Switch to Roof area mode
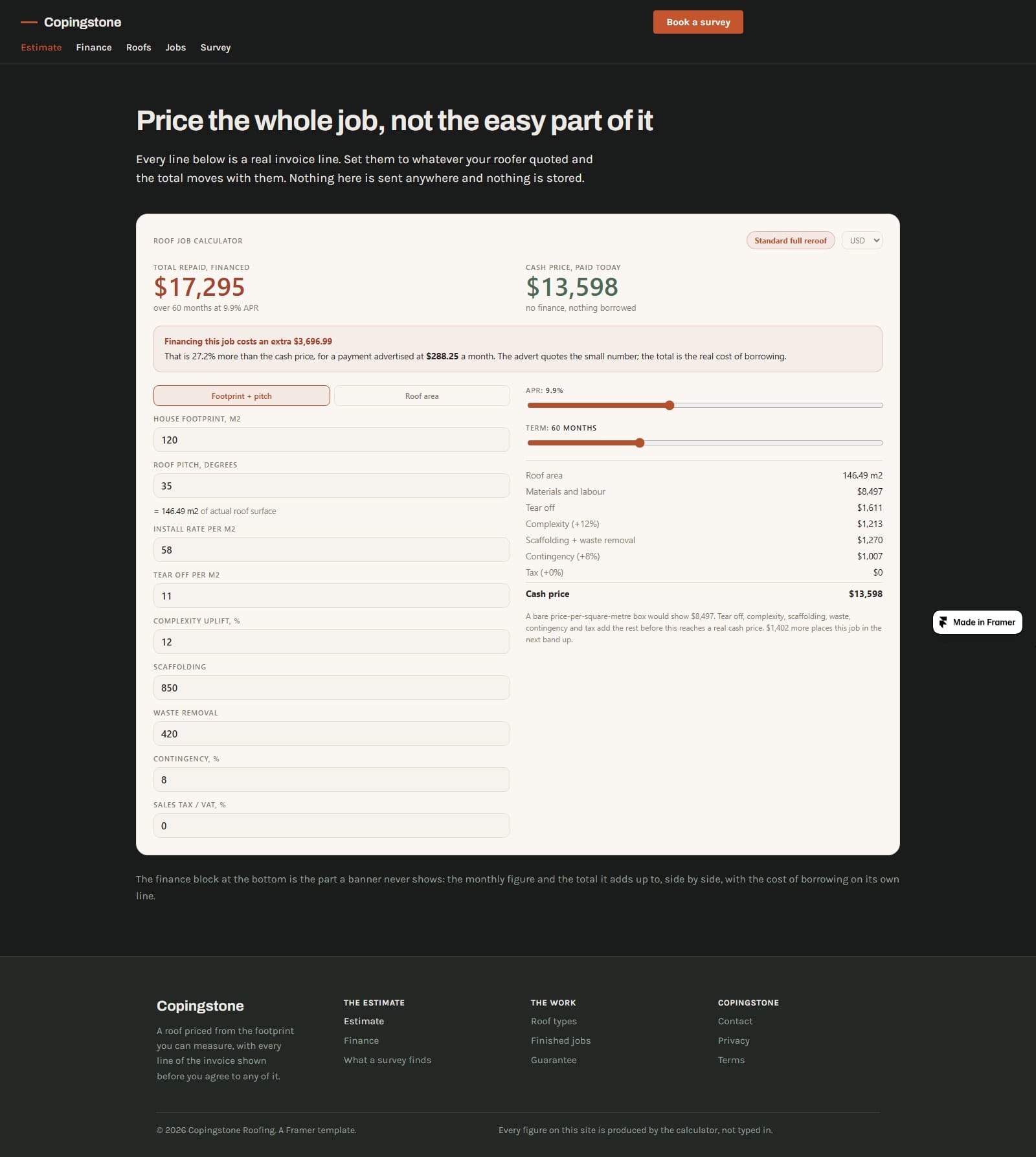 pyautogui.click(x=422, y=396)
